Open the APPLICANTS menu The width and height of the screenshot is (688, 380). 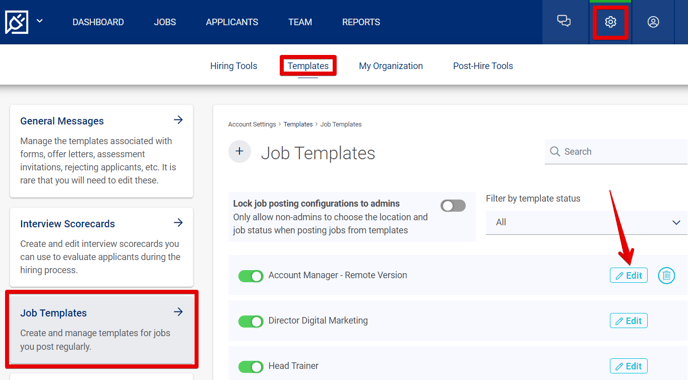coord(232,22)
